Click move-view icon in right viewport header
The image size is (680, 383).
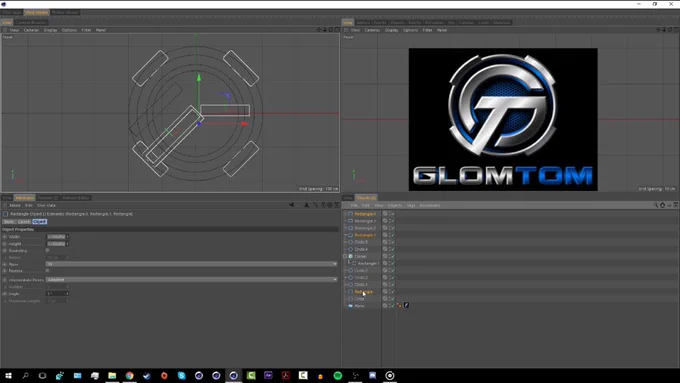658,30
